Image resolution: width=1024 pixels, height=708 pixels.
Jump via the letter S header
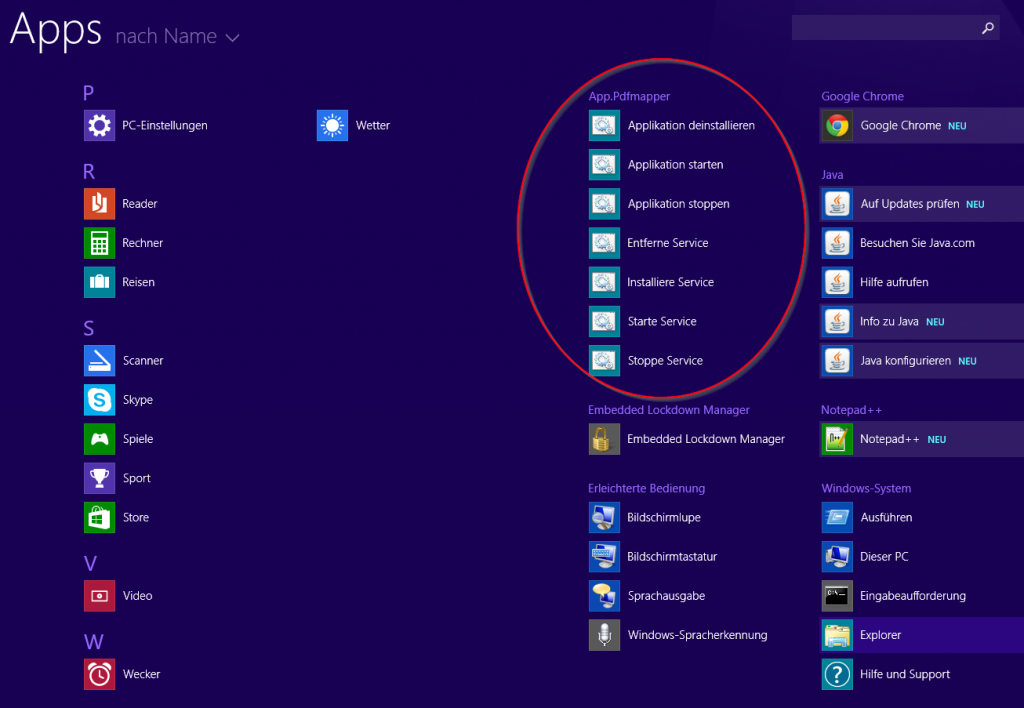(89, 328)
